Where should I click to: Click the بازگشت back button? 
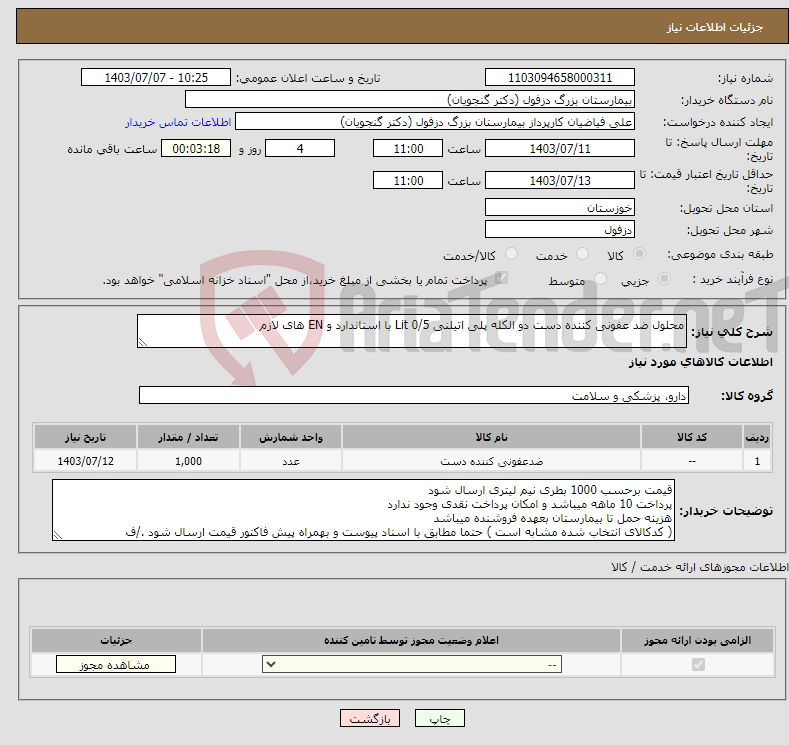click(370, 718)
